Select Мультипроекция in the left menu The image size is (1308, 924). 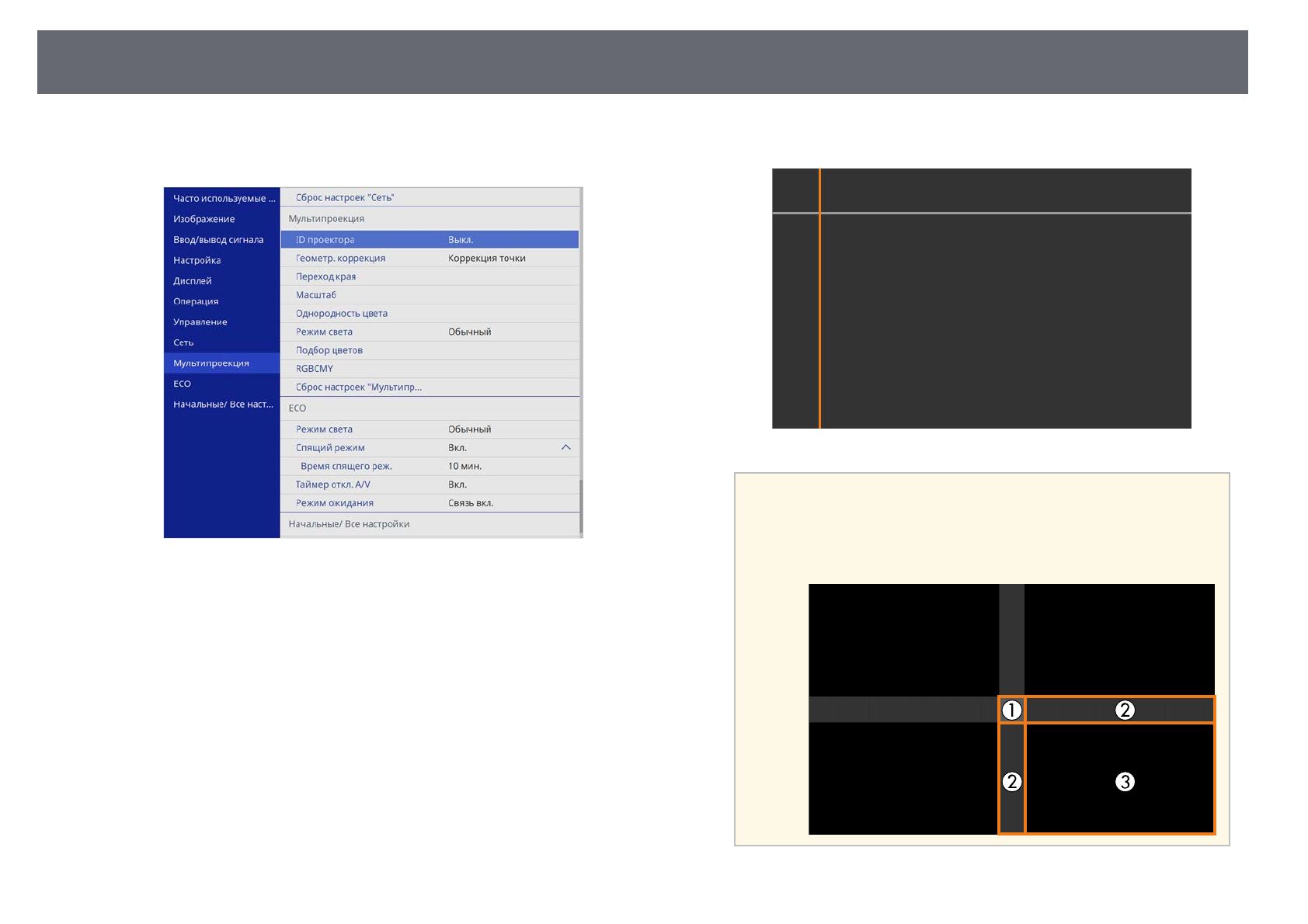coord(211,363)
